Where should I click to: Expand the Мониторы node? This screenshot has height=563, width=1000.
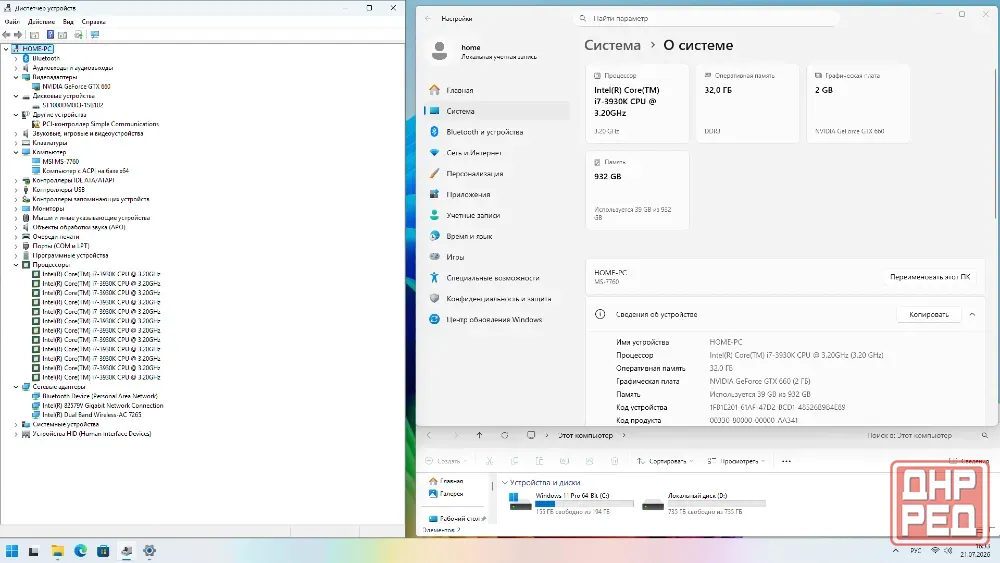[x=16, y=208]
